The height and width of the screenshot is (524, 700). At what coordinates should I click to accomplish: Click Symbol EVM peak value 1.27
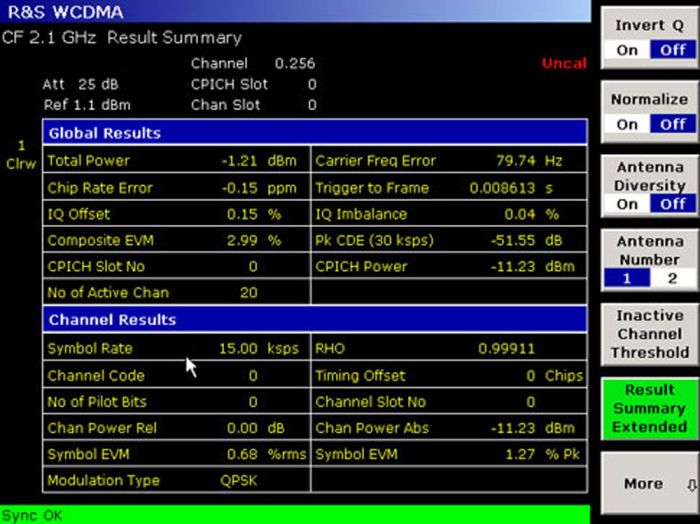point(520,454)
